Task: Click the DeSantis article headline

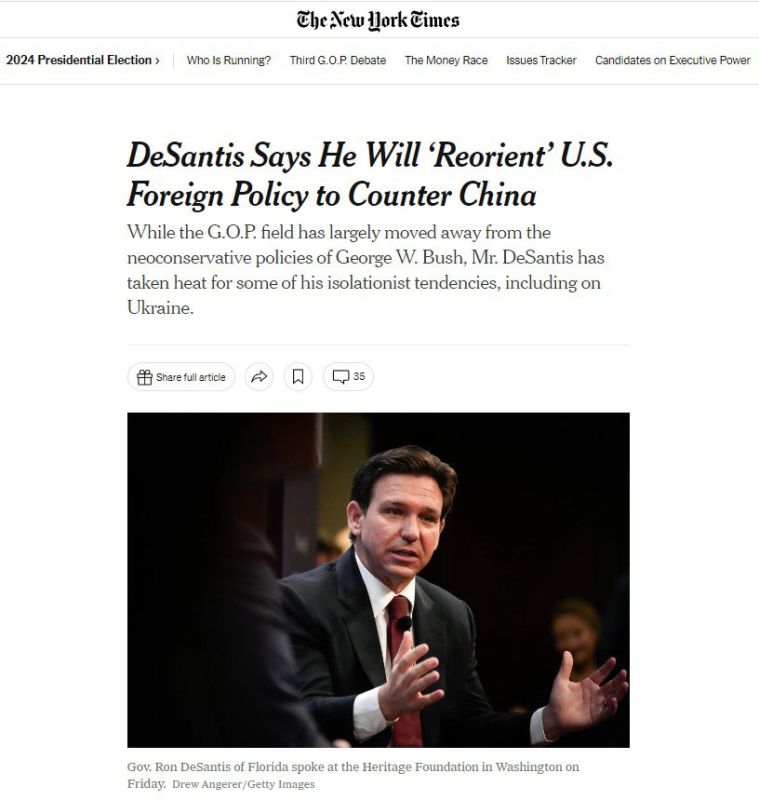Action: (x=370, y=175)
